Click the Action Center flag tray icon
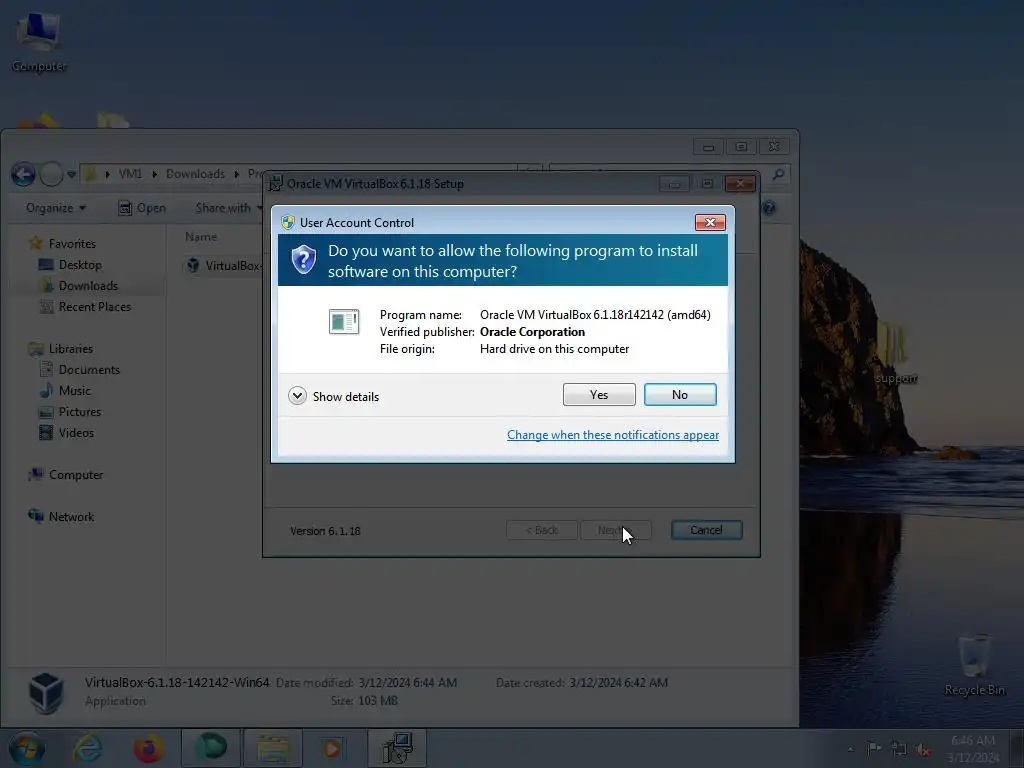1024x768 pixels. tap(874, 748)
